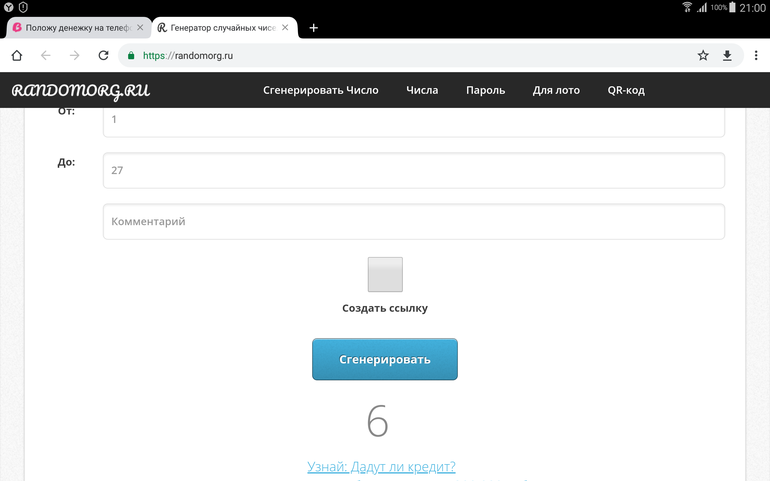Close the Положу денежку tab

(140, 28)
